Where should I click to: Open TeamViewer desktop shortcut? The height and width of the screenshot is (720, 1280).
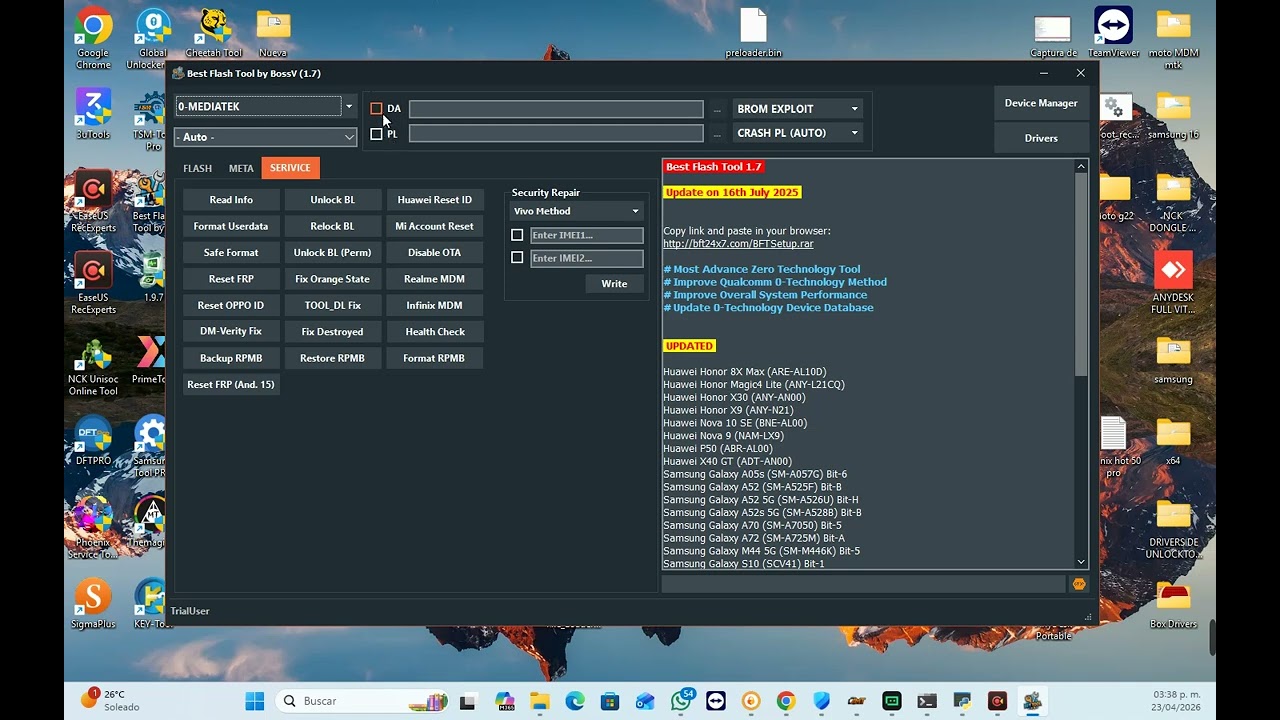(1113, 33)
